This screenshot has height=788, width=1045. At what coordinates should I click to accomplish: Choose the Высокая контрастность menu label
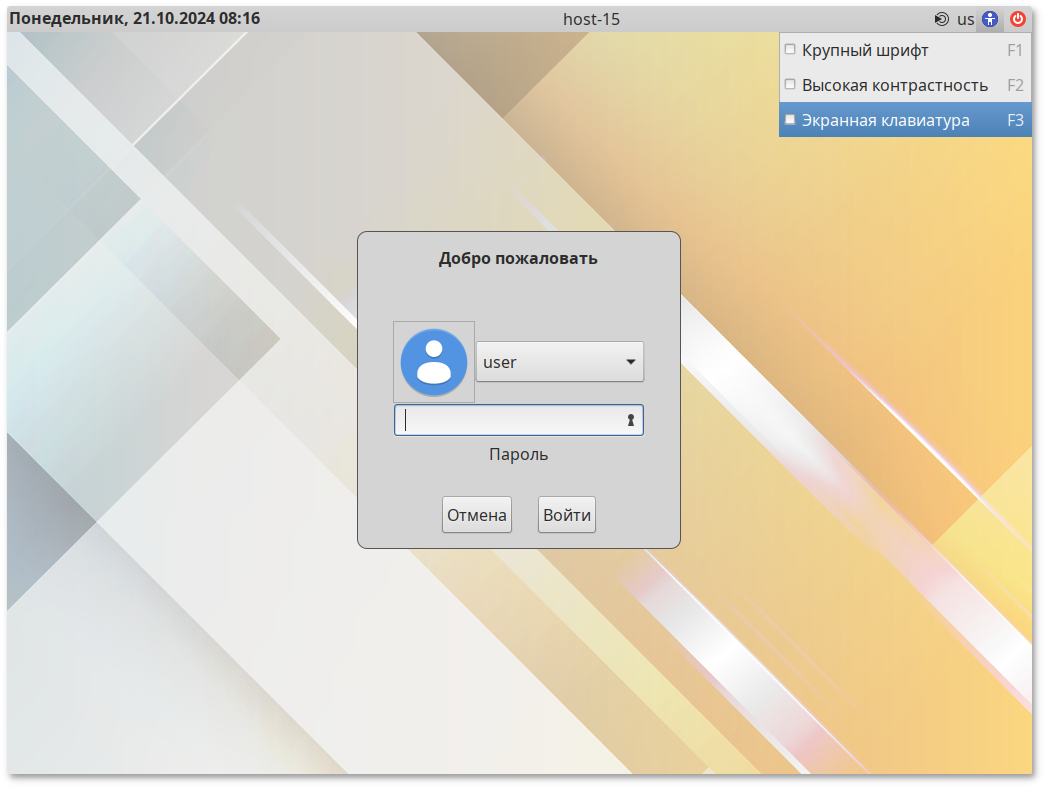895,85
